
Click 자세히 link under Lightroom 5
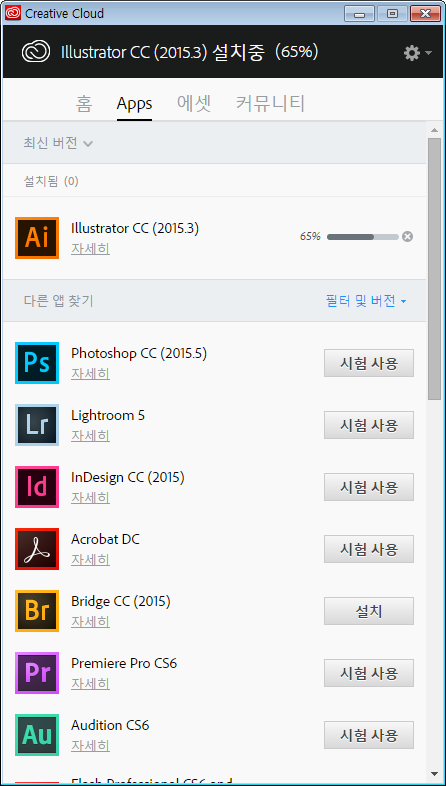click(90, 436)
